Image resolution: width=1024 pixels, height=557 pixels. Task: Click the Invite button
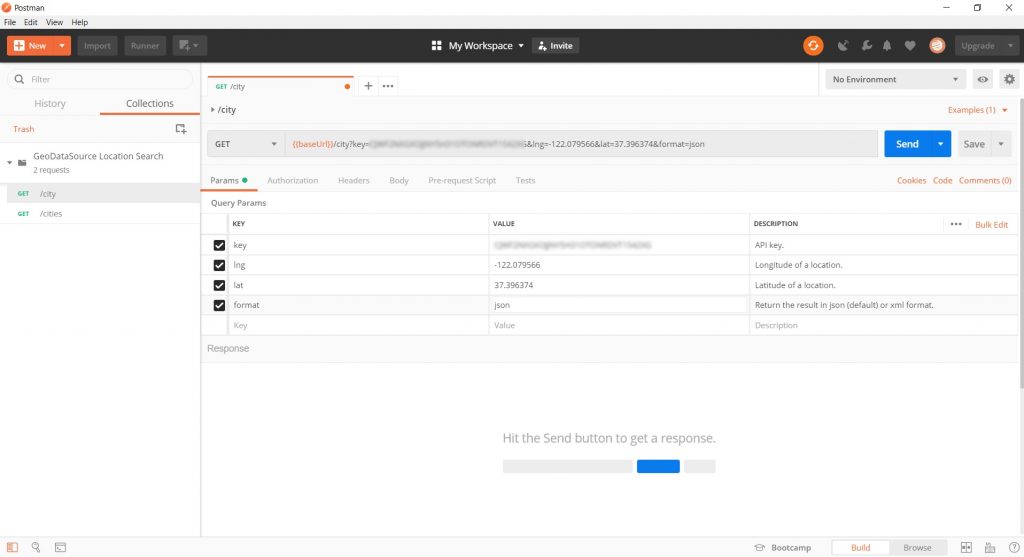(555, 46)
